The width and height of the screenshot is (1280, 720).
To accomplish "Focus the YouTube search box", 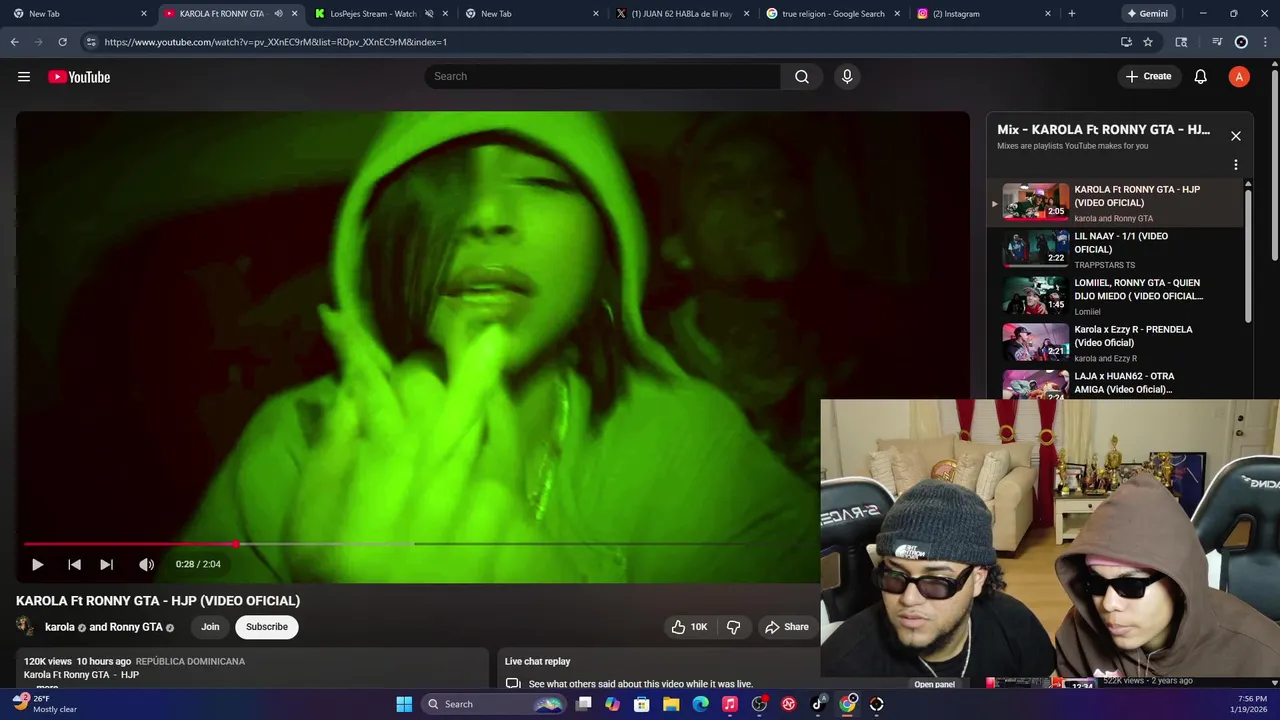I will pos(602,77).
